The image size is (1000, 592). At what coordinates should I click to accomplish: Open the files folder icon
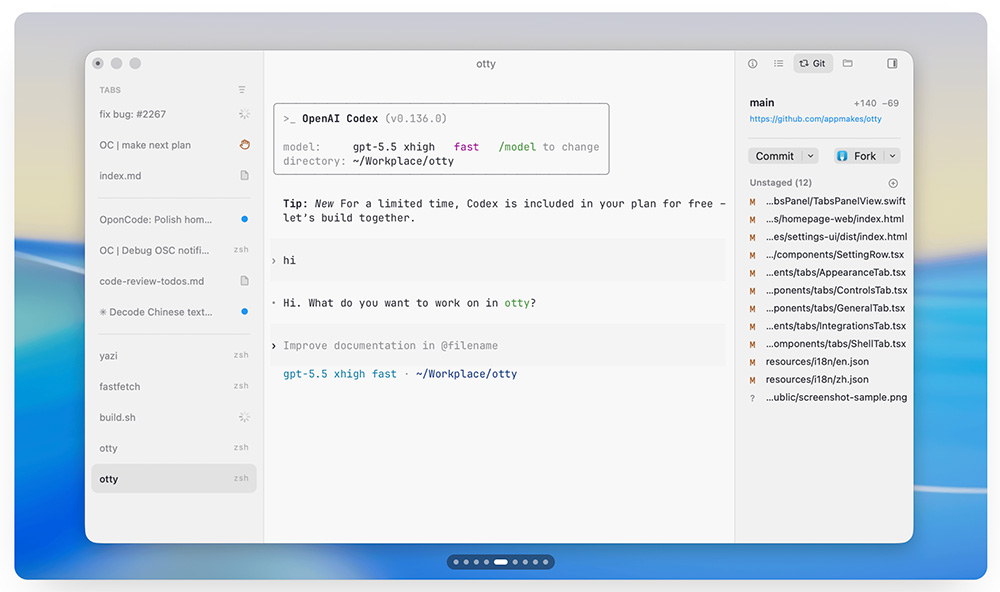pyautogui.click(x=848, y=63)
